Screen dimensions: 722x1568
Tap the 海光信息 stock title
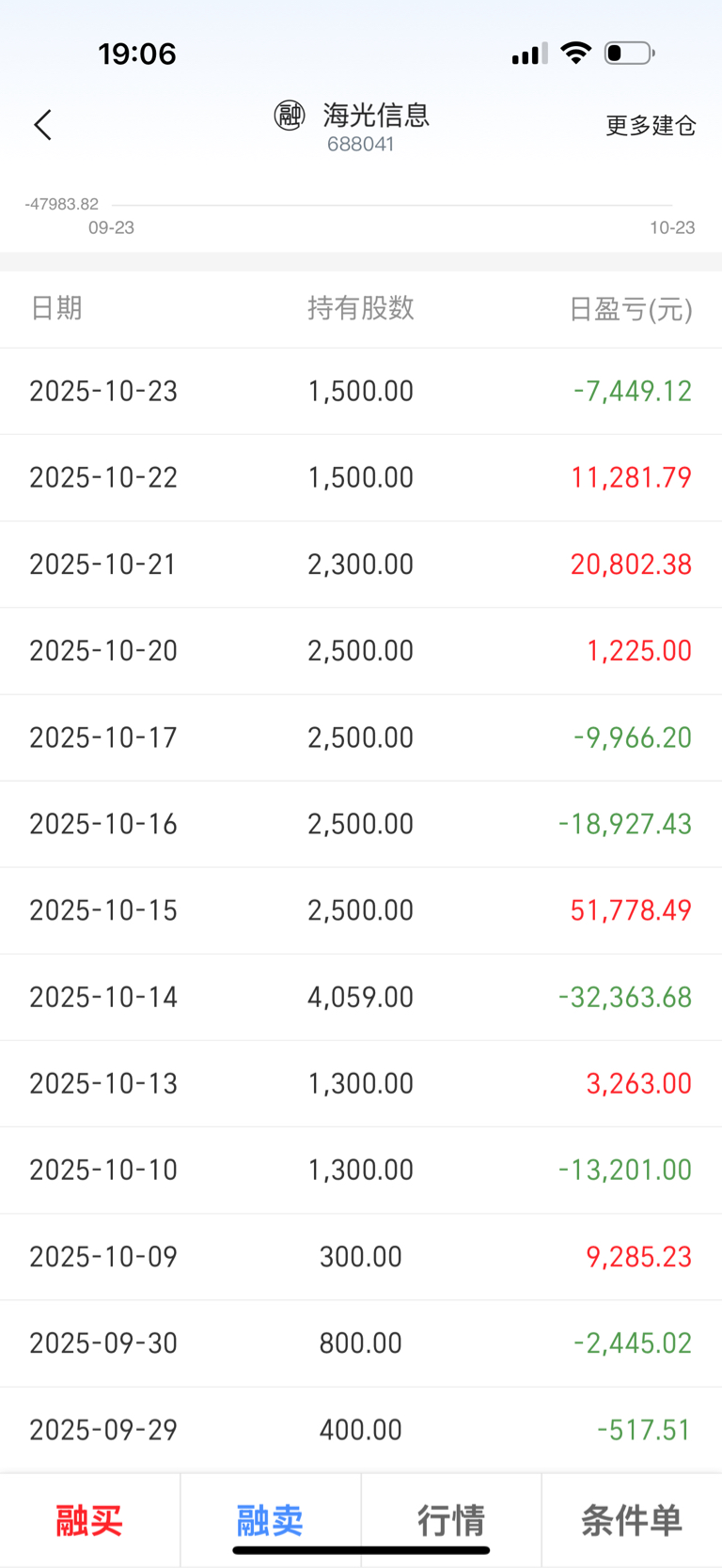tap(376, 116)
